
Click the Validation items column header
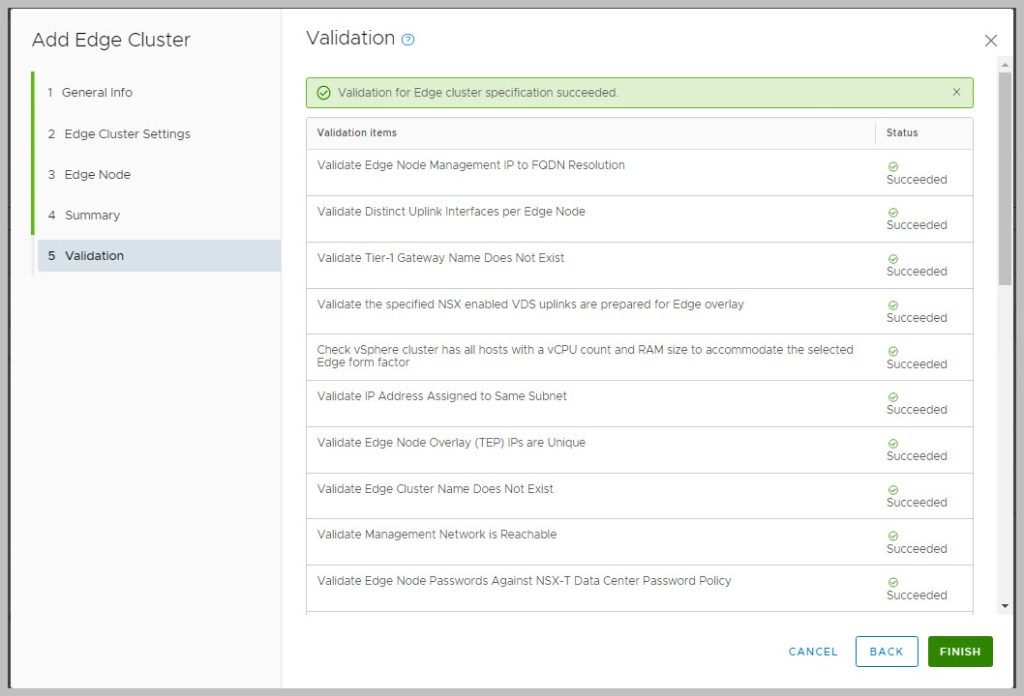pos(357,133)
